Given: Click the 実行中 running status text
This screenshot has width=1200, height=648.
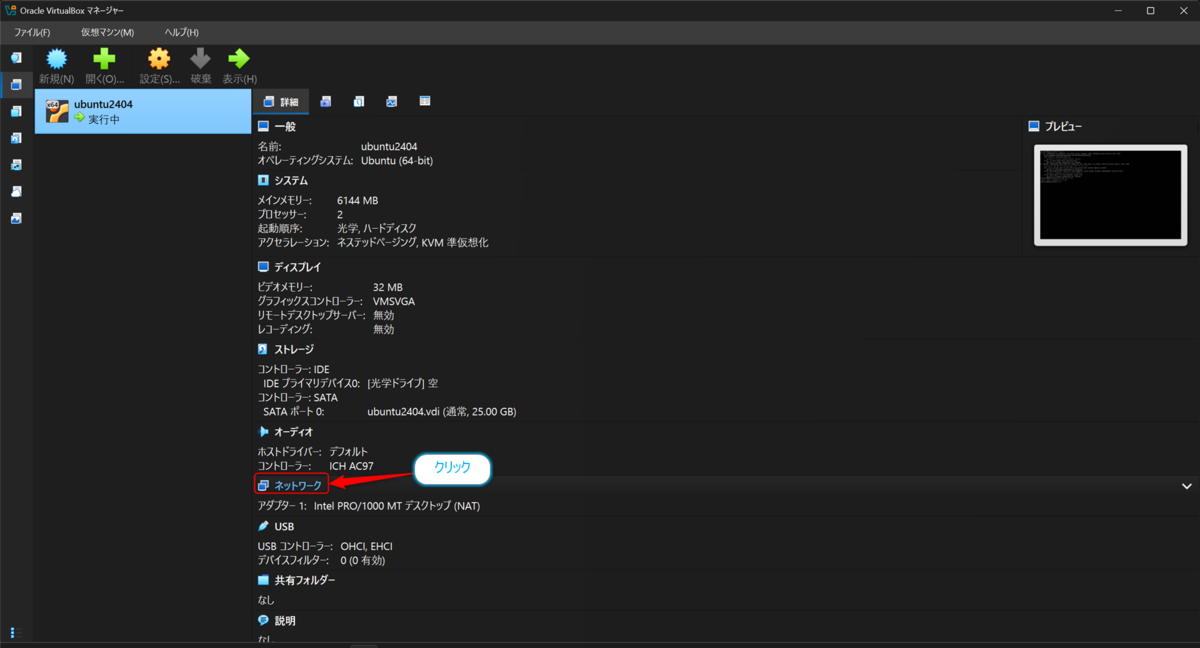Looking at the screenshot, I should 104,119.
